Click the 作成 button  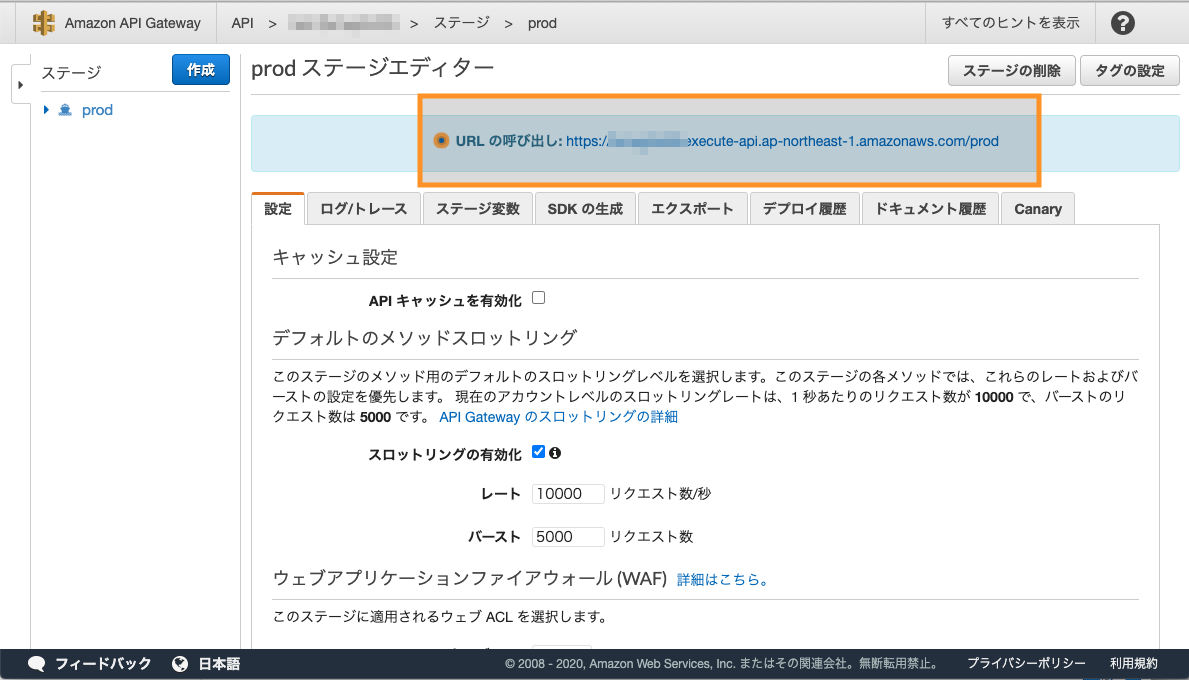[201, 70]
